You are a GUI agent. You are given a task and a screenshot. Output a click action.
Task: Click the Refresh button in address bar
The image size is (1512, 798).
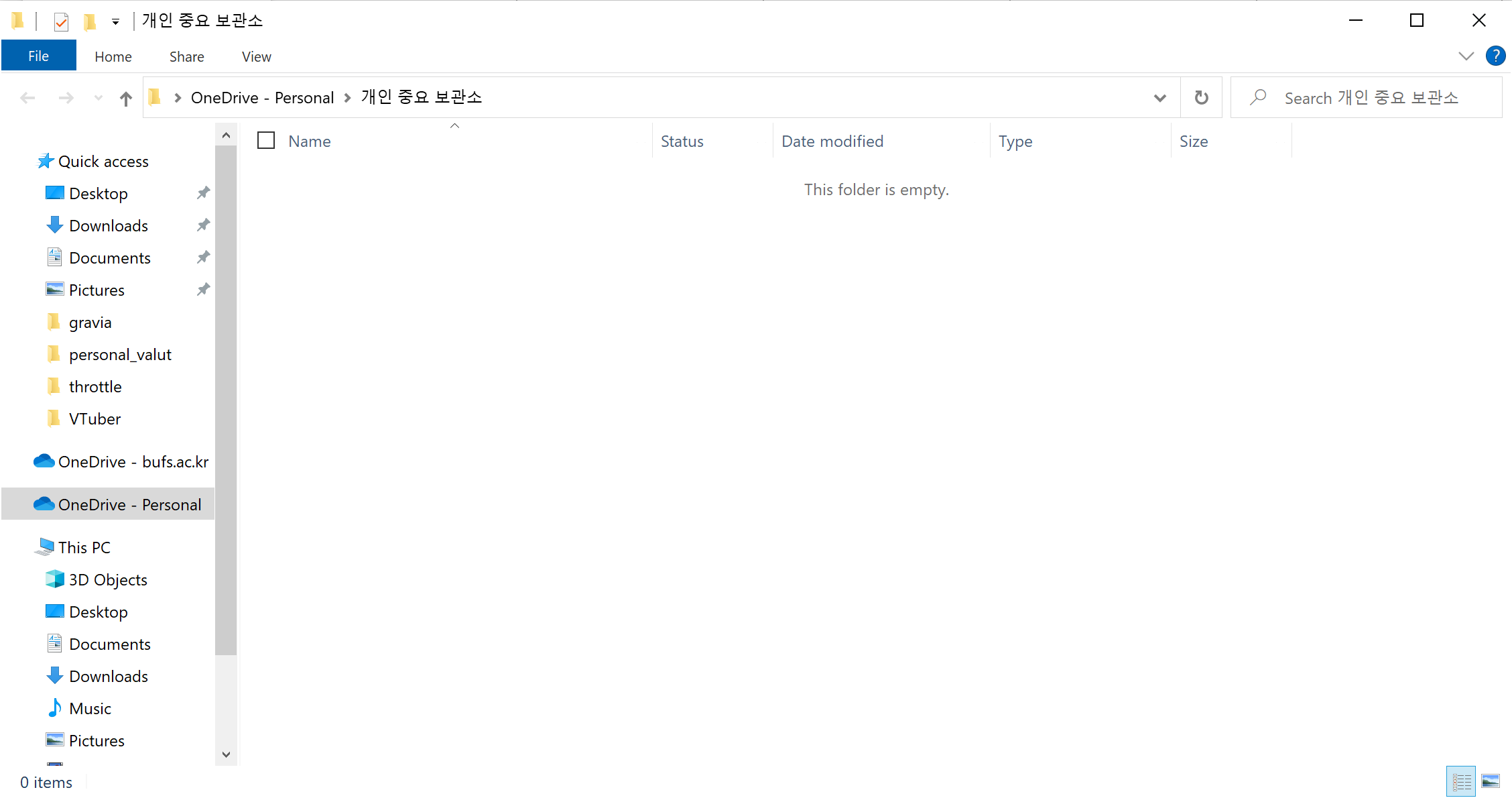click(x=1201, y=98)
